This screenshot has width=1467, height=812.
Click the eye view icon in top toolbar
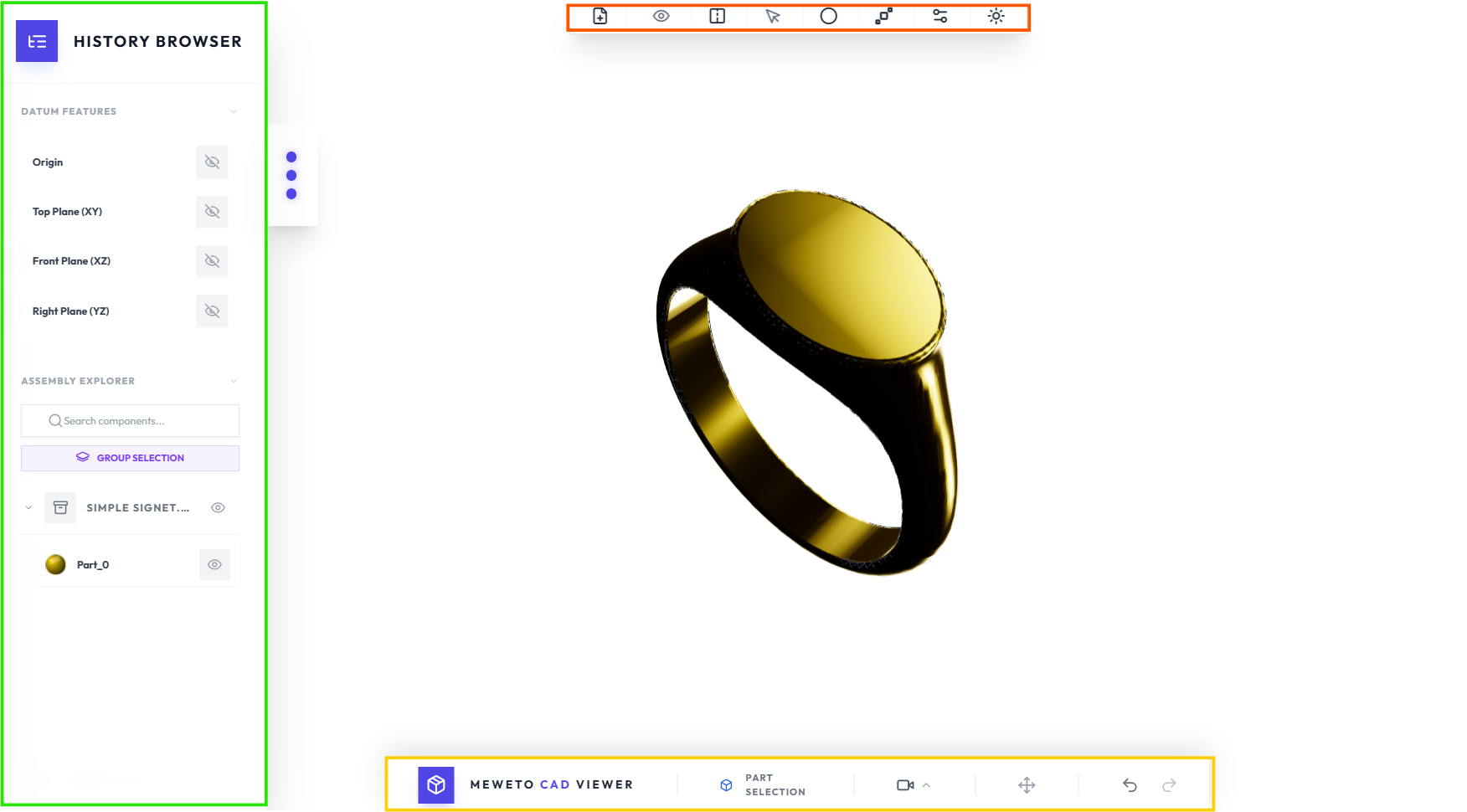(661, 16)
